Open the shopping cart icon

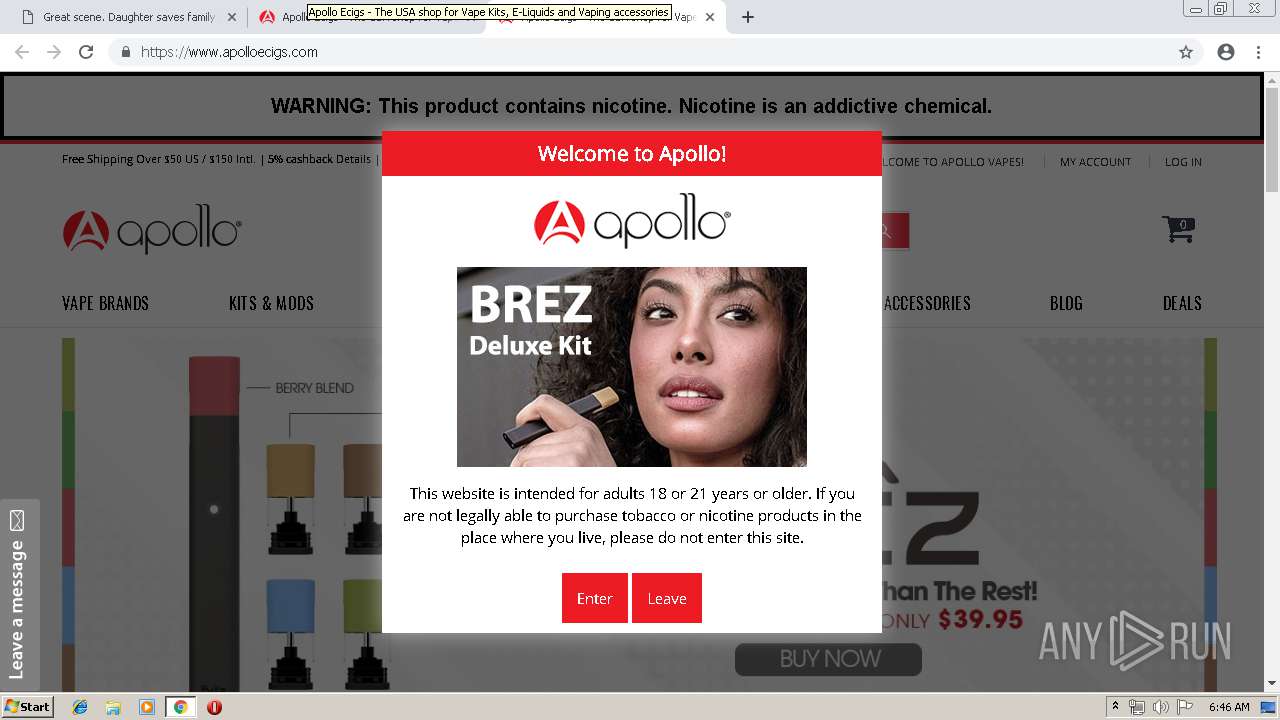pyautogui.click(x=1179, y=229)
